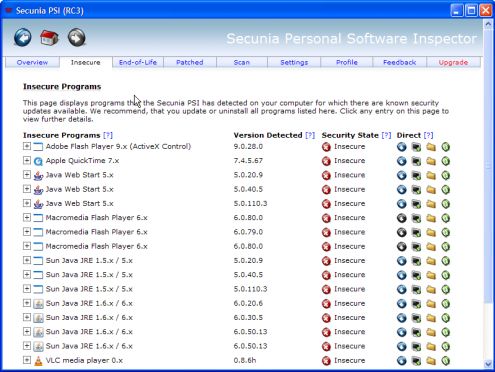Open the Scan tab
Screen dimensions: 495x372
242,62
